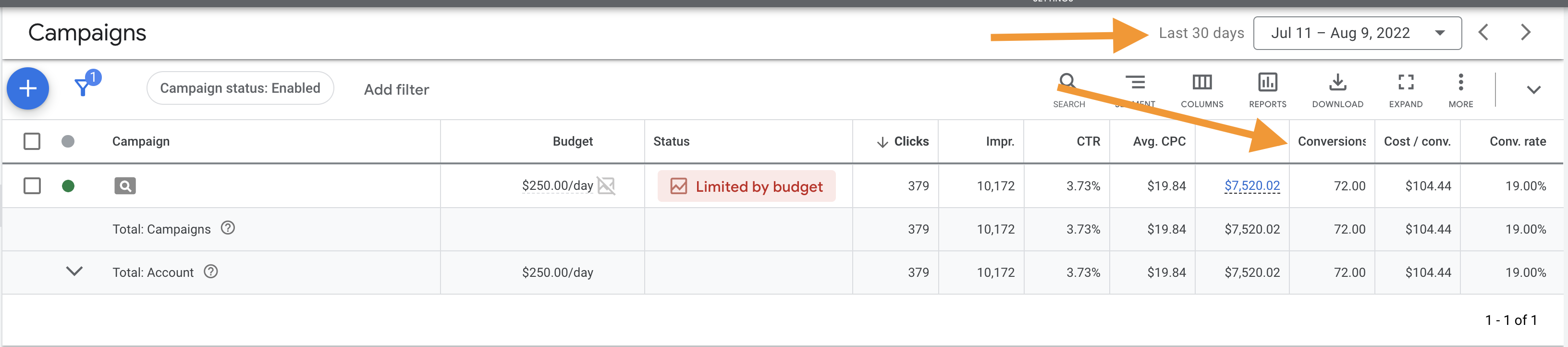Open the date range dropdown
The width and height of the screenshot is (1568, 347).
1358,33
